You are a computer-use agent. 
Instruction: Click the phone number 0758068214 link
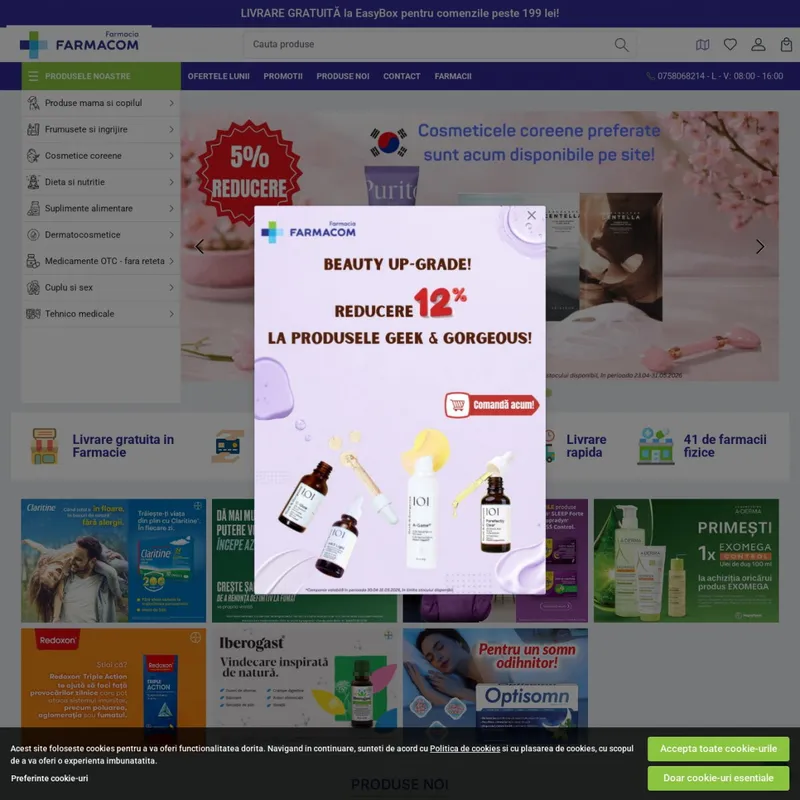click(681, 76)
